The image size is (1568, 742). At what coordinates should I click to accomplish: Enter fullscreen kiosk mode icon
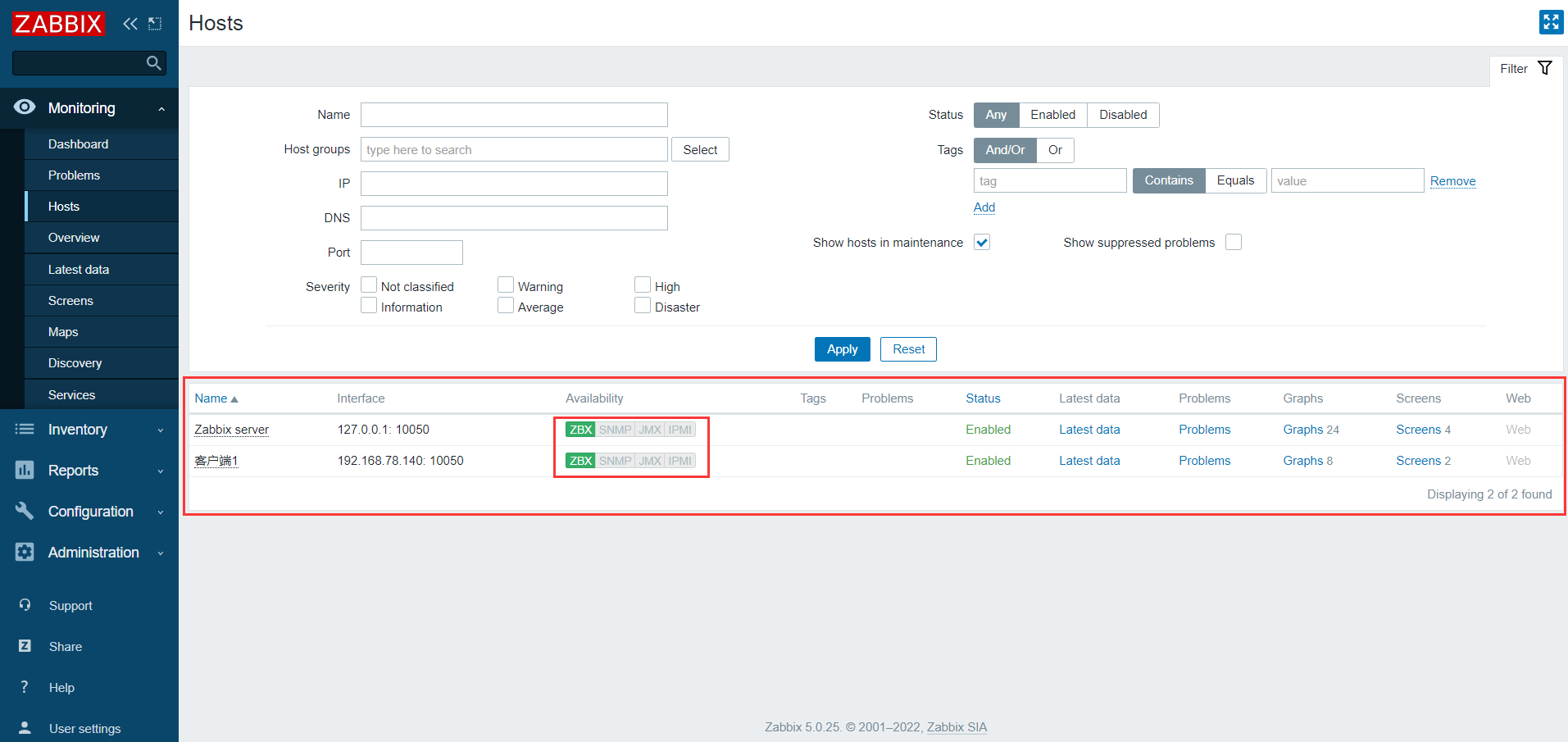(1551, 22)
